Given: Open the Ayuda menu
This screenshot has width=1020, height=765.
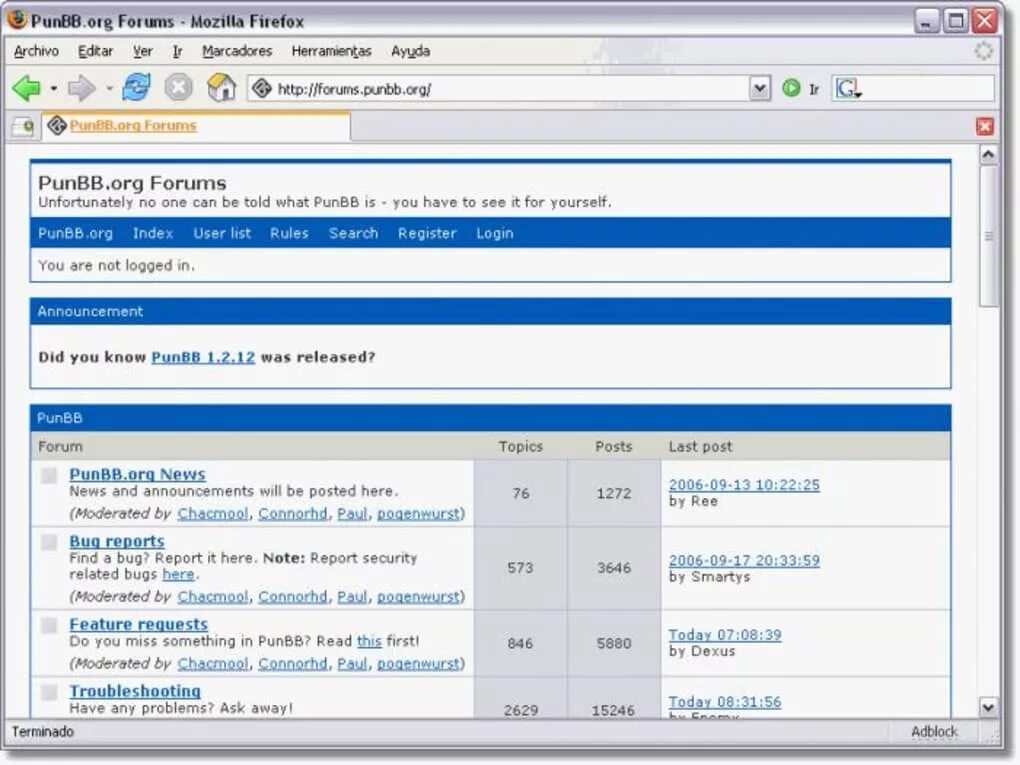Looking at the screenshot, I should (x=410, y=51).
